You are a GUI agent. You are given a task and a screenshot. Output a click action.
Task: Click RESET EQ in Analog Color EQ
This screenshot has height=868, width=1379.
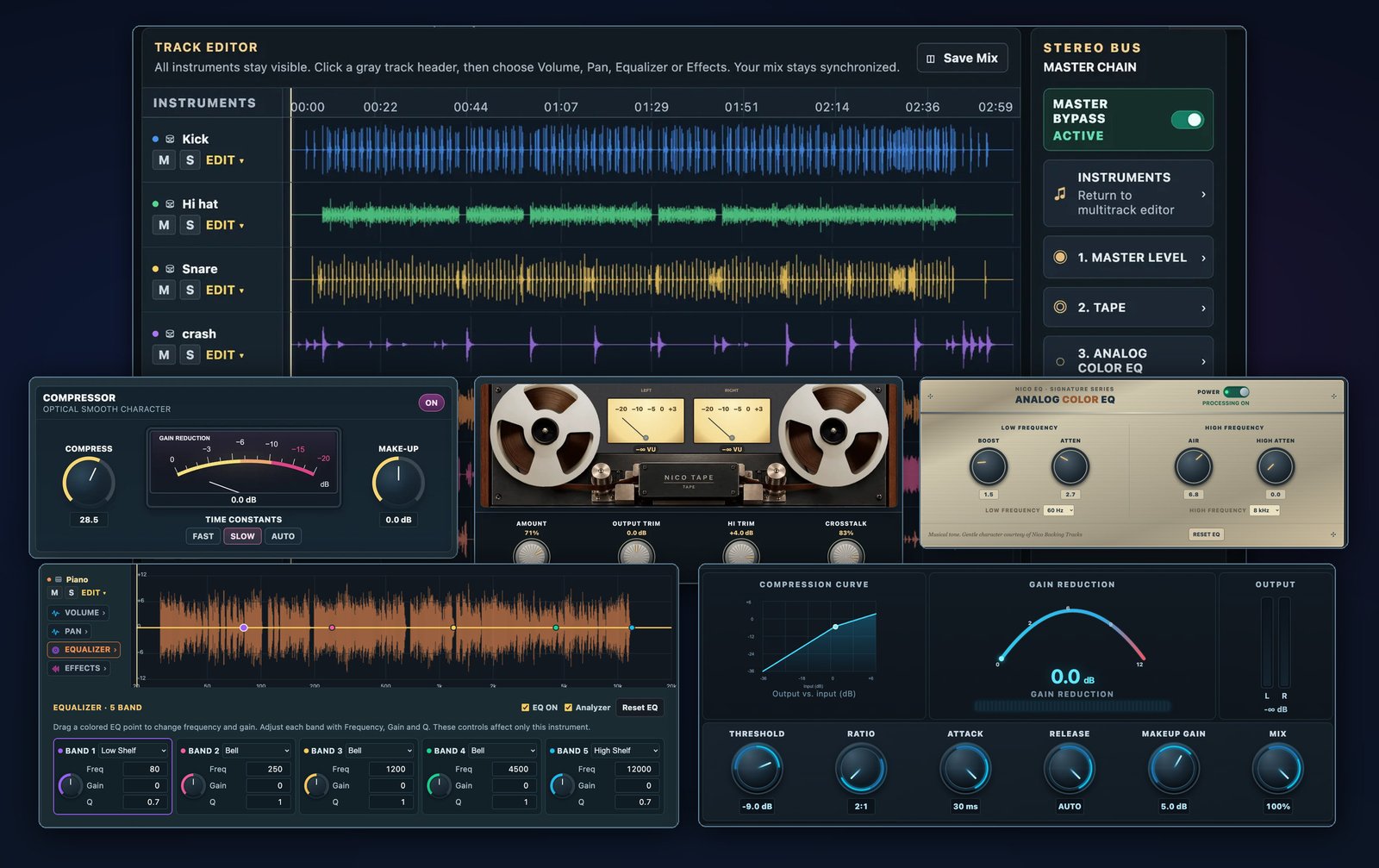[1206, 534]
